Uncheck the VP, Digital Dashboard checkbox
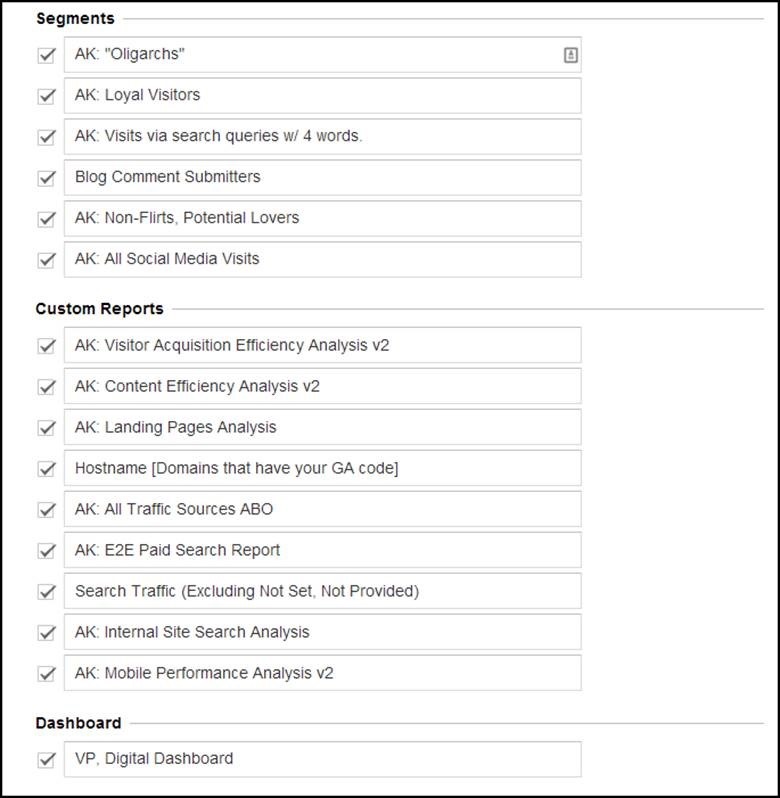This screenshot has height=798, width=780. (x=46, y=760)
